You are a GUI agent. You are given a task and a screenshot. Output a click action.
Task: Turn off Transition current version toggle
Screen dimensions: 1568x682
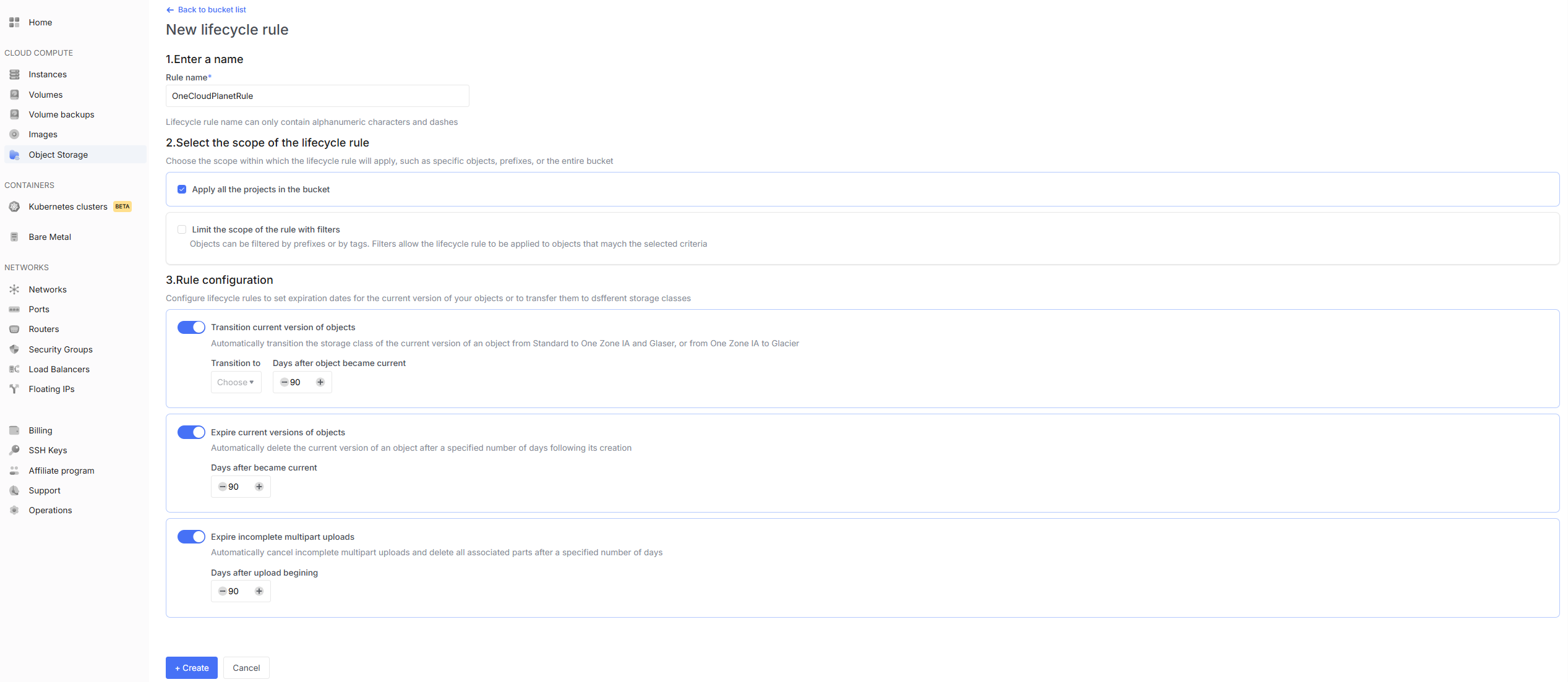coord(191,327)
